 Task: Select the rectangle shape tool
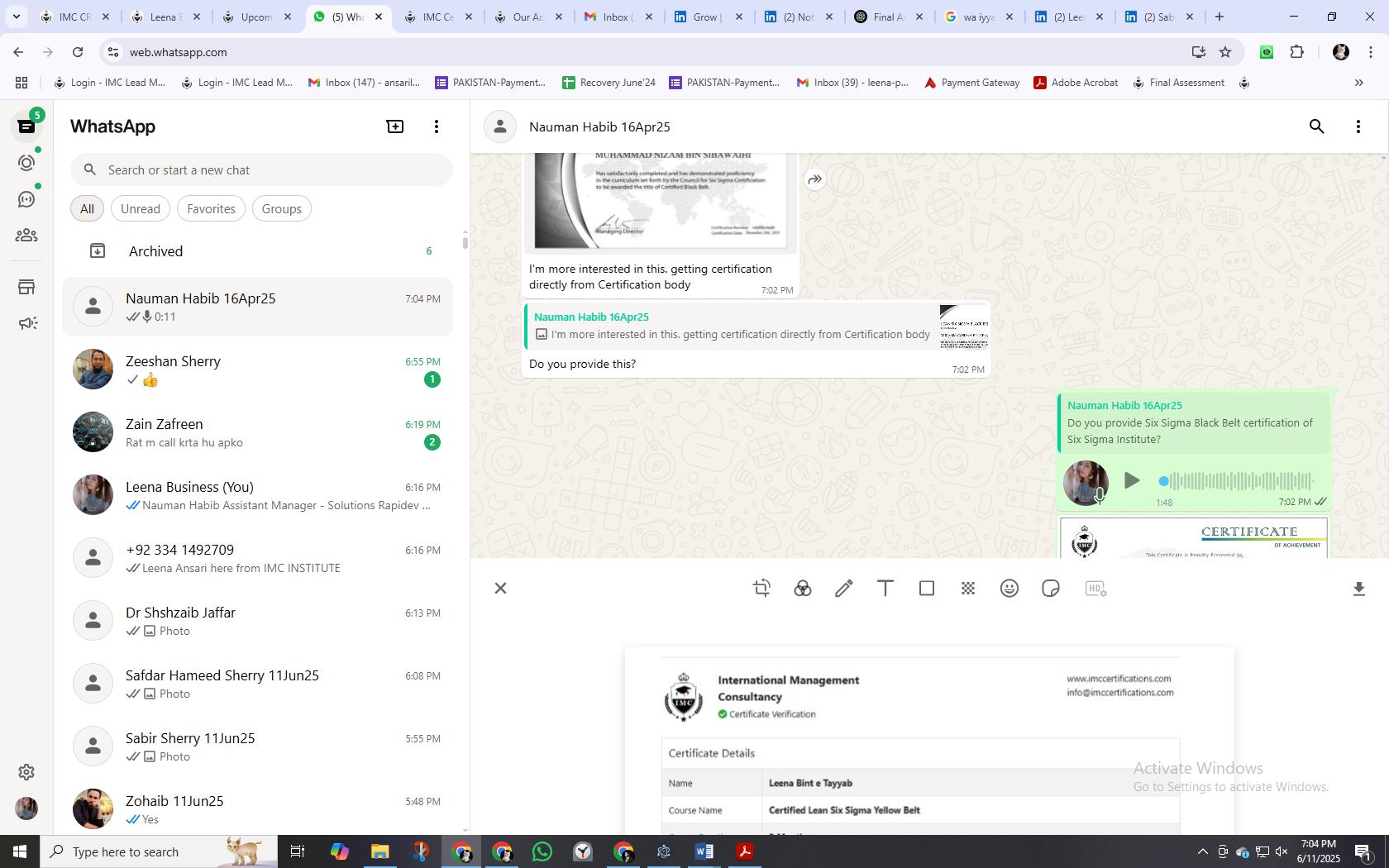point(927,588)
